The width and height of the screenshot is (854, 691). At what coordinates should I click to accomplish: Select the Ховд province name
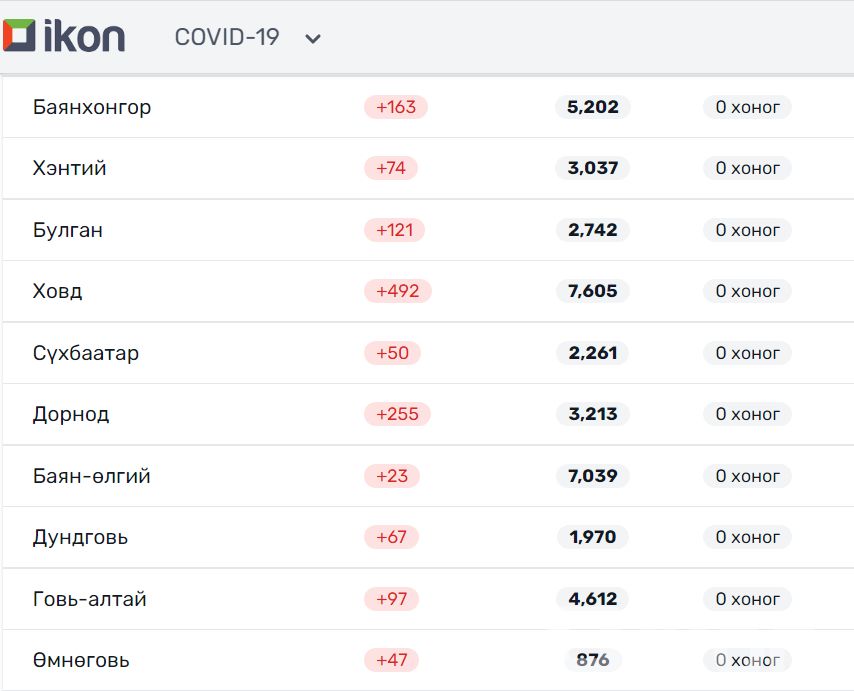(58, 291)
